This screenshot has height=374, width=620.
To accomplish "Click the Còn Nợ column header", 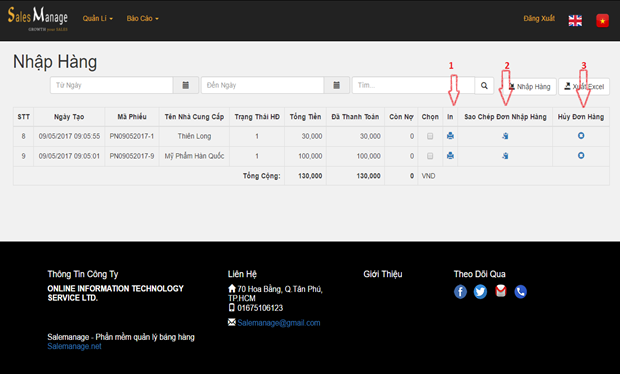I will 401,117.
